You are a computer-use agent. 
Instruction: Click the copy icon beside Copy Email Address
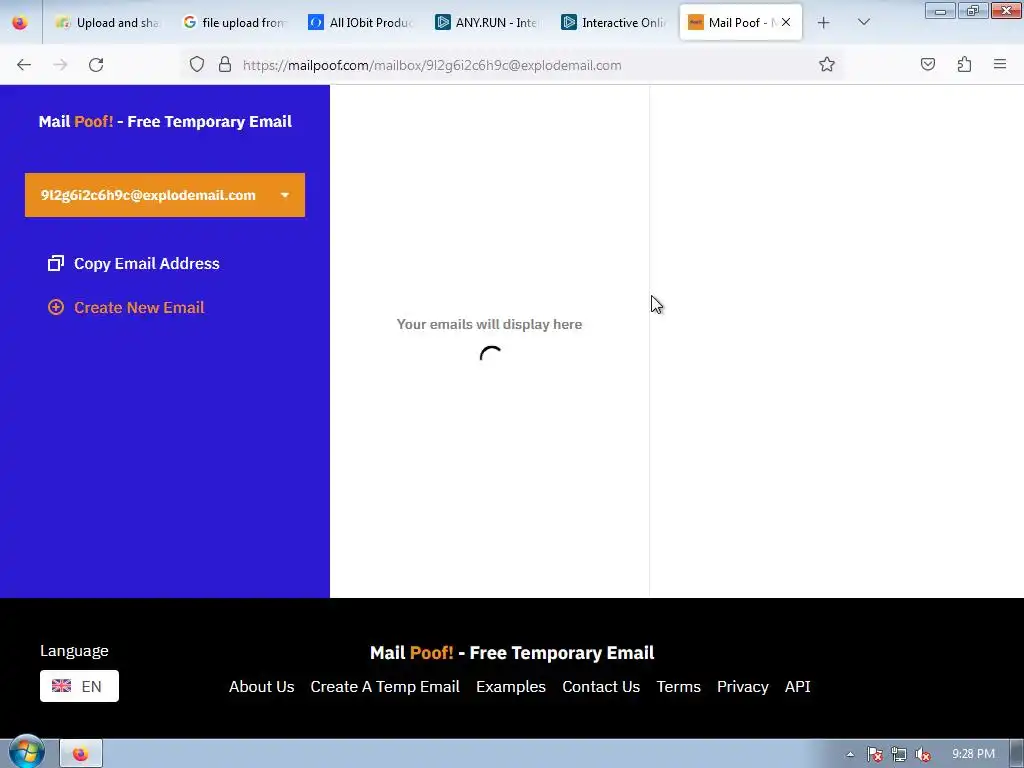[56, 263]
